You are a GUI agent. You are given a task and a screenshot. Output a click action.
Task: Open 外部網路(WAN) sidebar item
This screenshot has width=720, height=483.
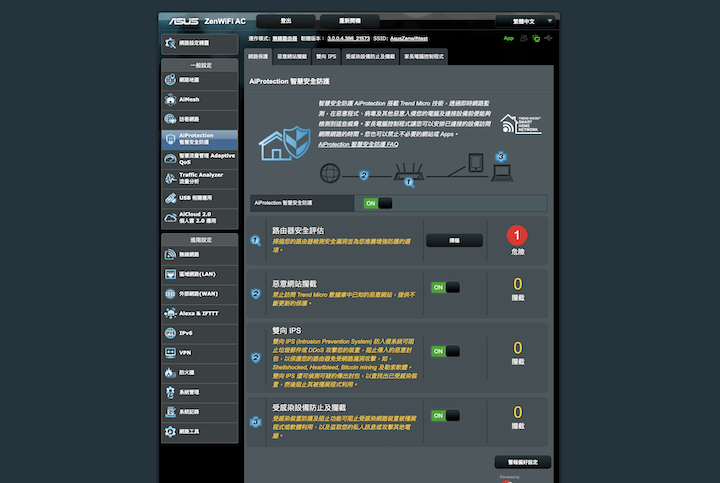[199, 294]
